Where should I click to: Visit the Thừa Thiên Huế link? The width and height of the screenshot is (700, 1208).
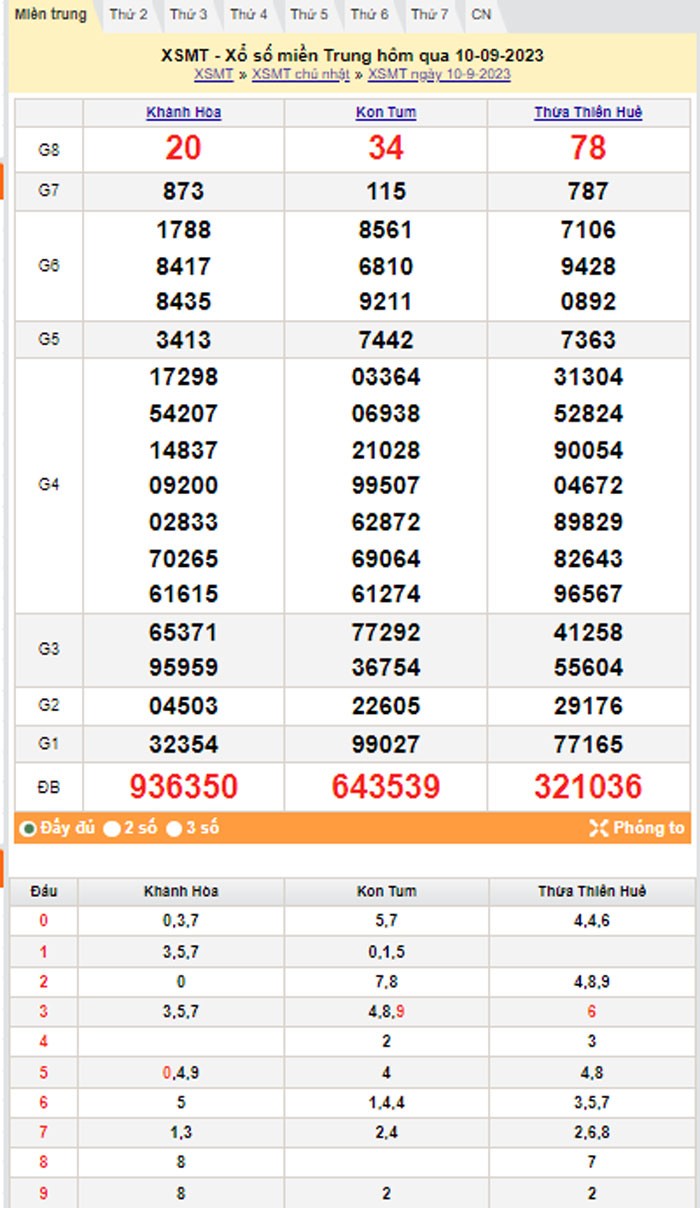(588, 113)
